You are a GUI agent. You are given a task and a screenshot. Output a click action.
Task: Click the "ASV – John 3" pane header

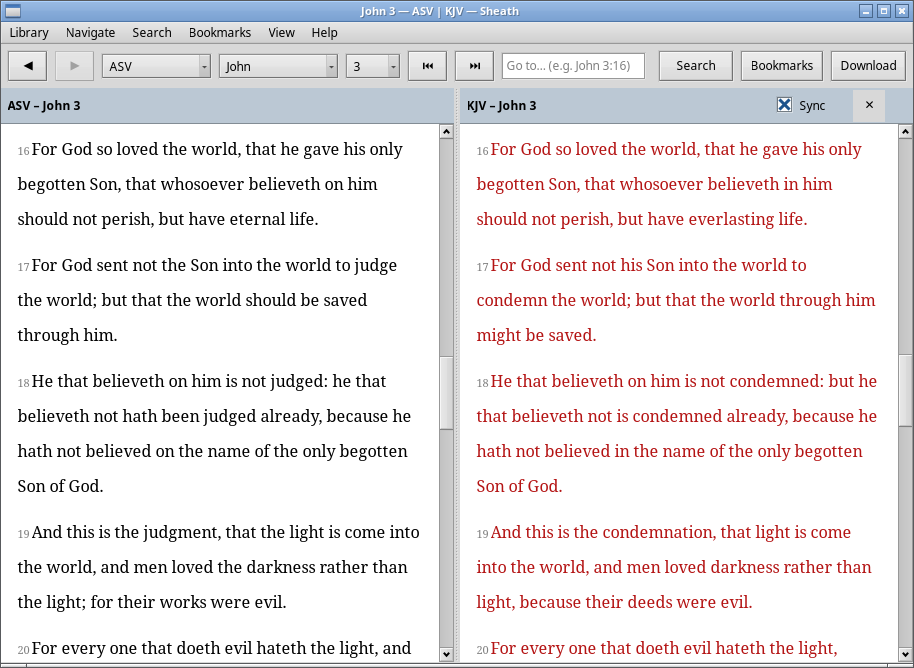(44, 106)
